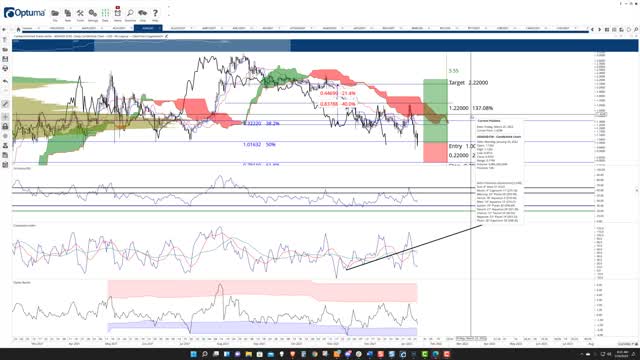
Task: Click the Entry price label
Action: pos(462,146)
